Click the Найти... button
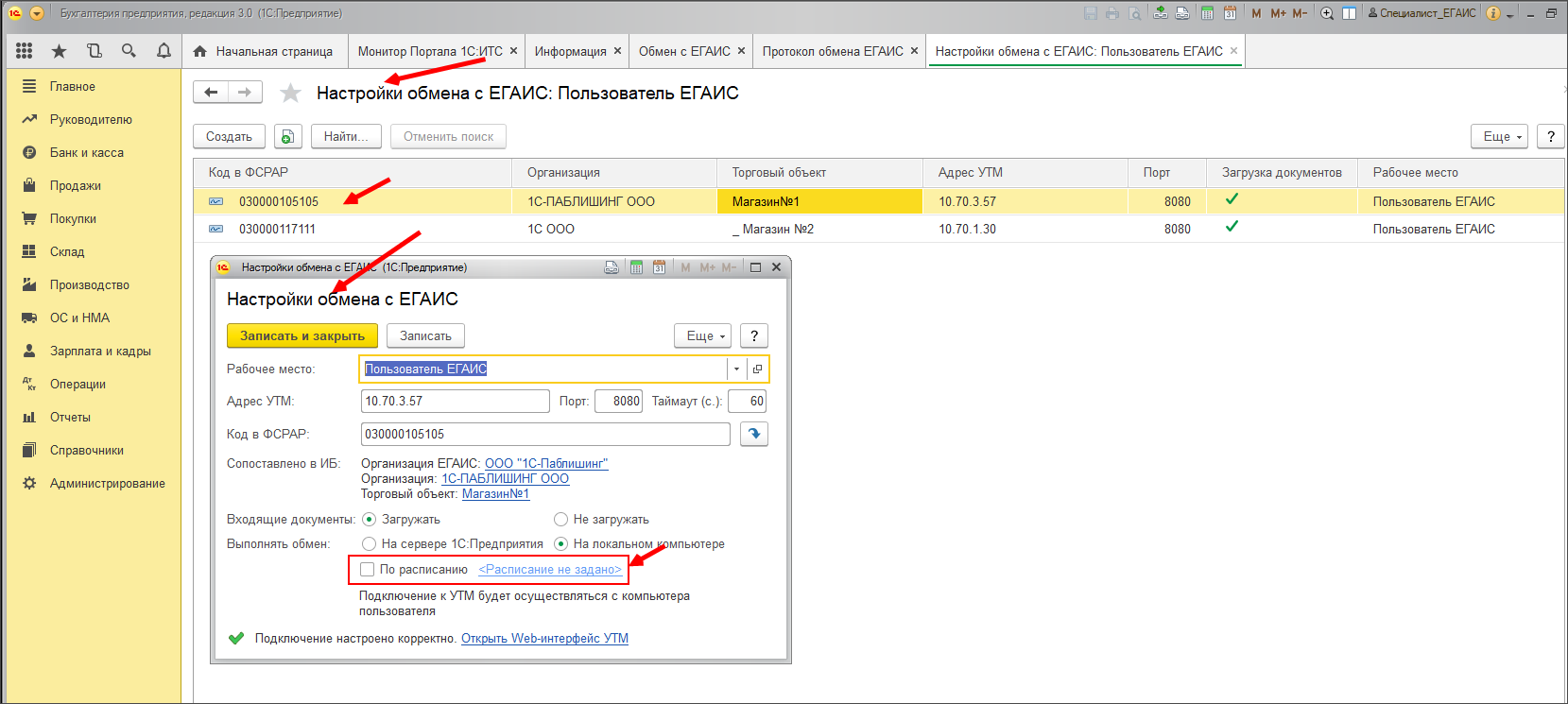Viewport: 1568px width, 704px height. 346,136
